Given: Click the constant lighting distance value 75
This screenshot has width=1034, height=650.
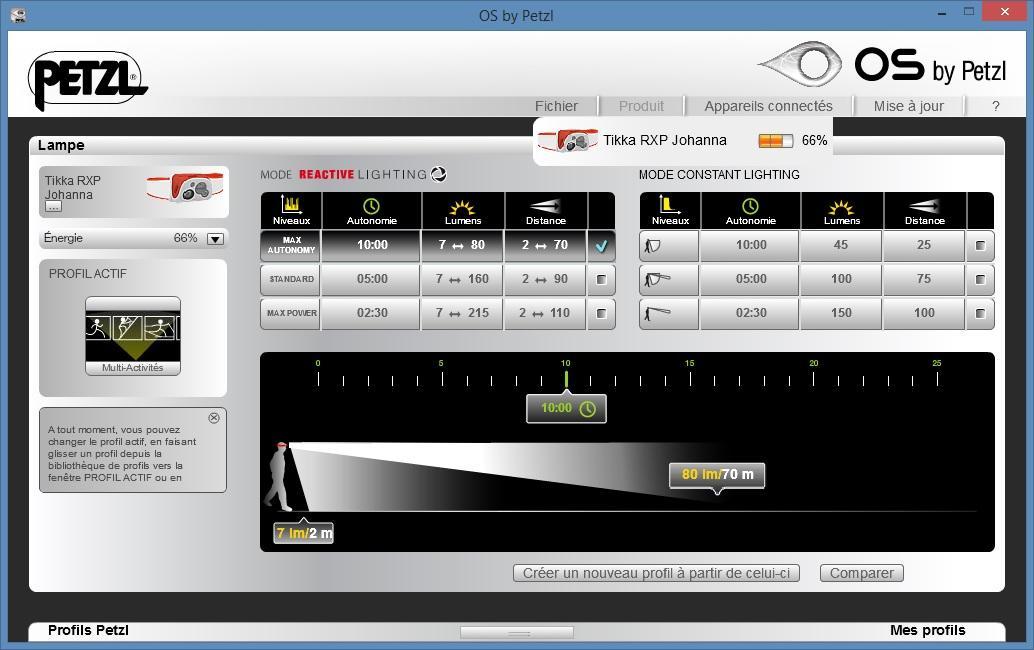Looking at the screenshot, I should pyautogui.click(x=924, y=280).
